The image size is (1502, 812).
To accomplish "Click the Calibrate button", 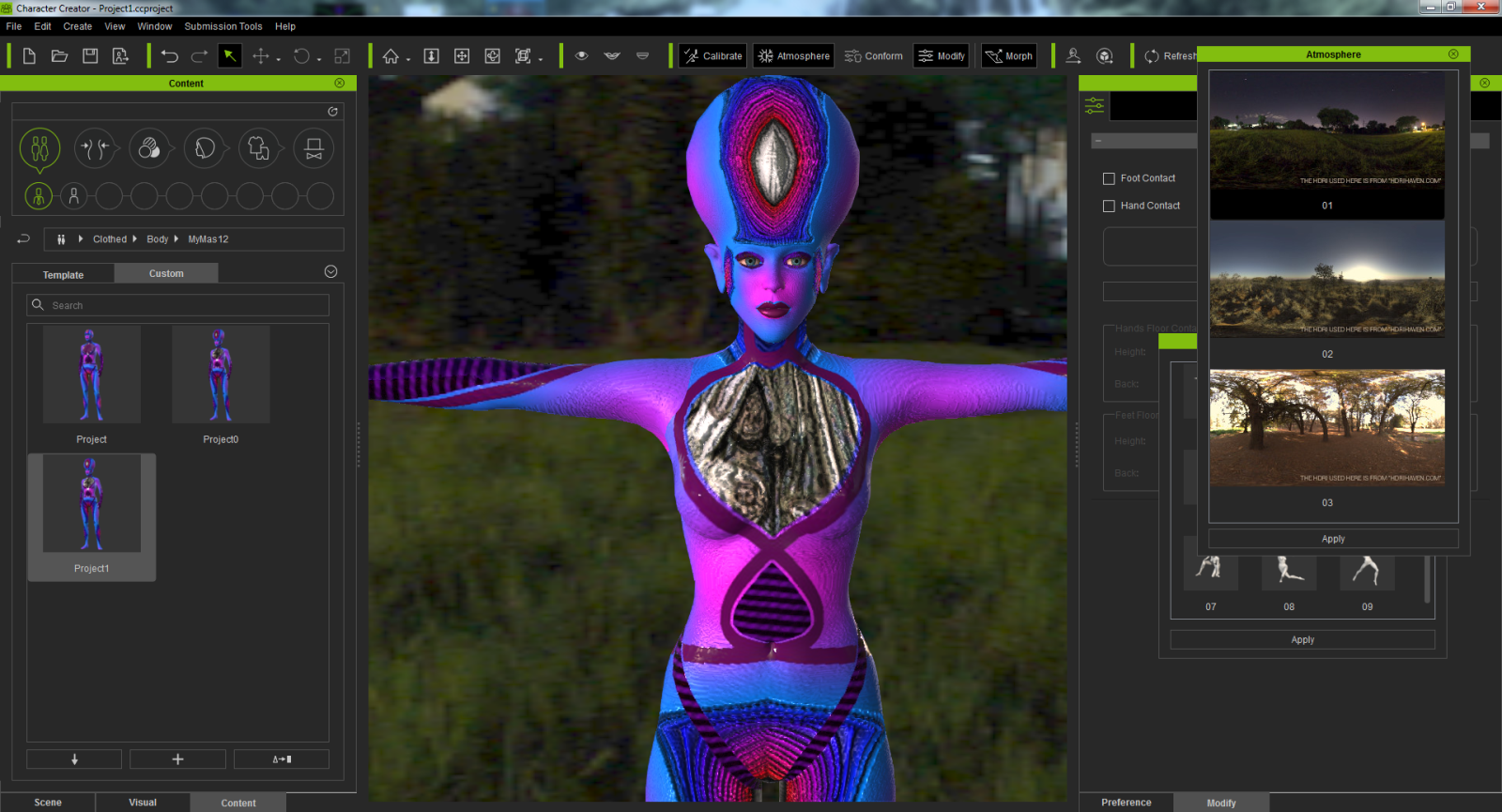I will [713, 56].
